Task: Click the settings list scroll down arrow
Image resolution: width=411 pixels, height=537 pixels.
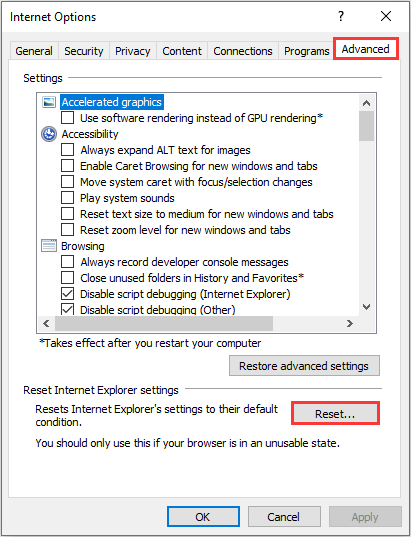Action: [x=366, y=307]
